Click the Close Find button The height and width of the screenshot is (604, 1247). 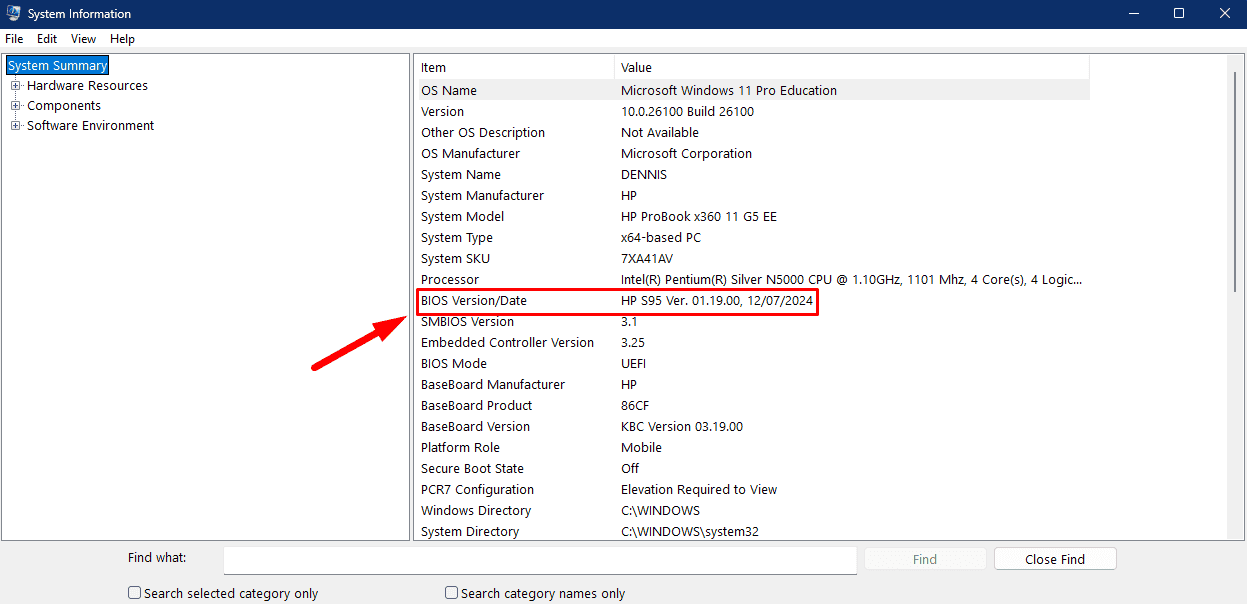pos(1054,559)
